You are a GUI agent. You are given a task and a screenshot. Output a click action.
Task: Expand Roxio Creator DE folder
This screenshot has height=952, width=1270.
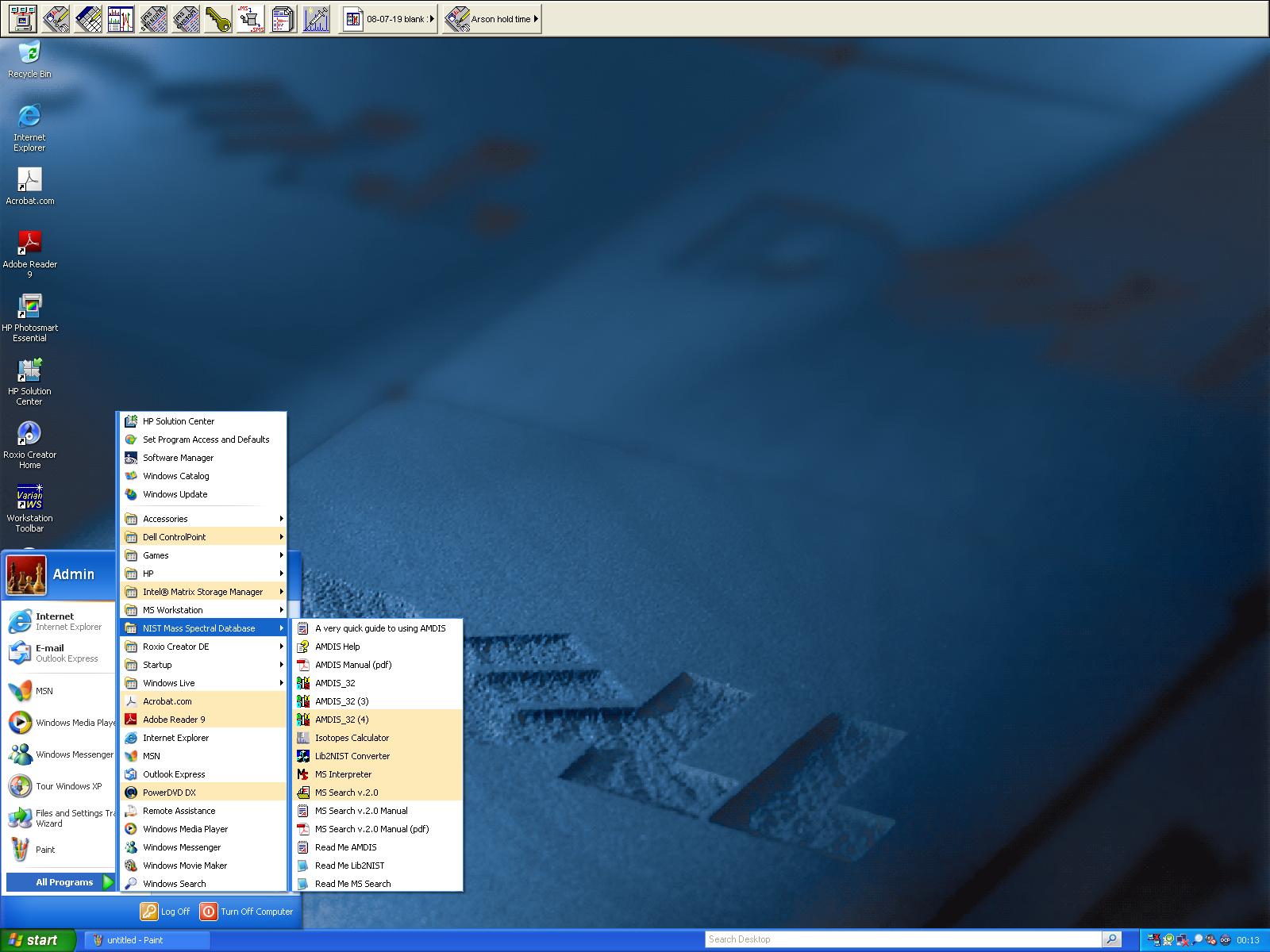tap(203, 647)
